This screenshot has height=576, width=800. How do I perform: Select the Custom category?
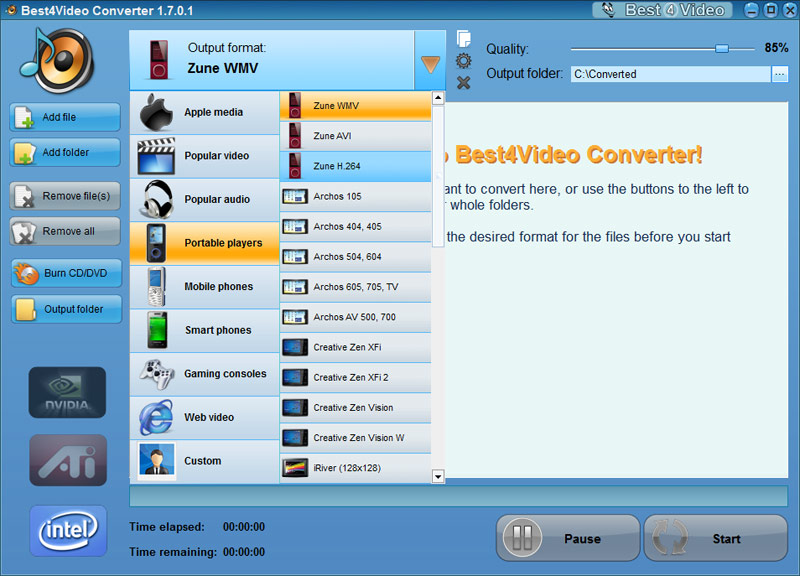click(x=205, y=461)
